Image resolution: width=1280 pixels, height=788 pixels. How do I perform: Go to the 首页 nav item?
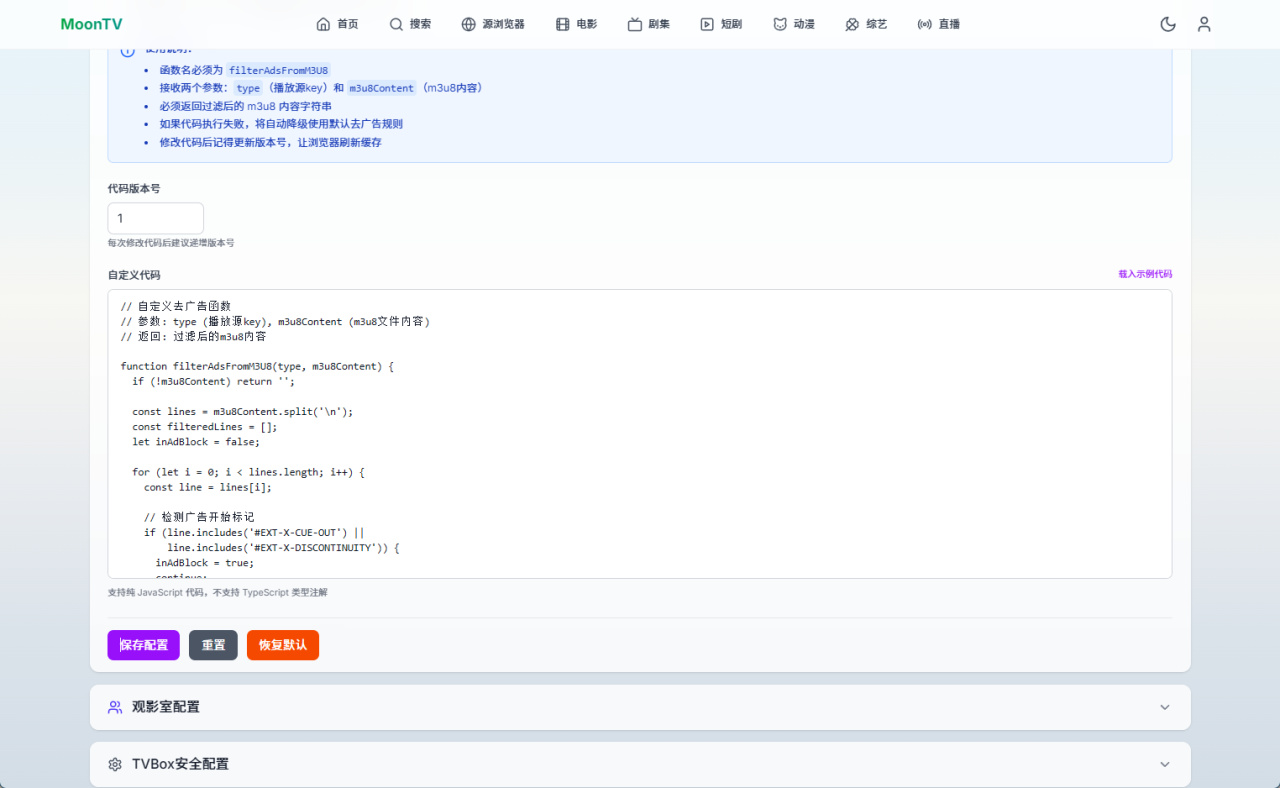pyautogui.click(x=337, y=24)
